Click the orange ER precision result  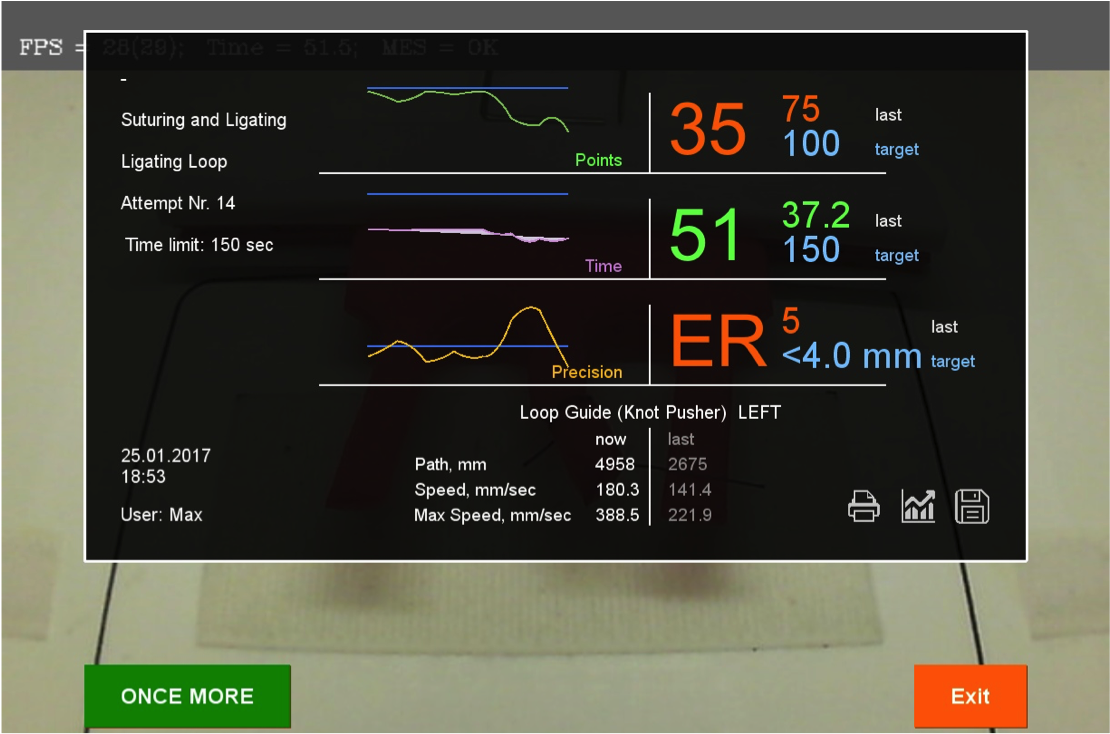tap(718, 342)
